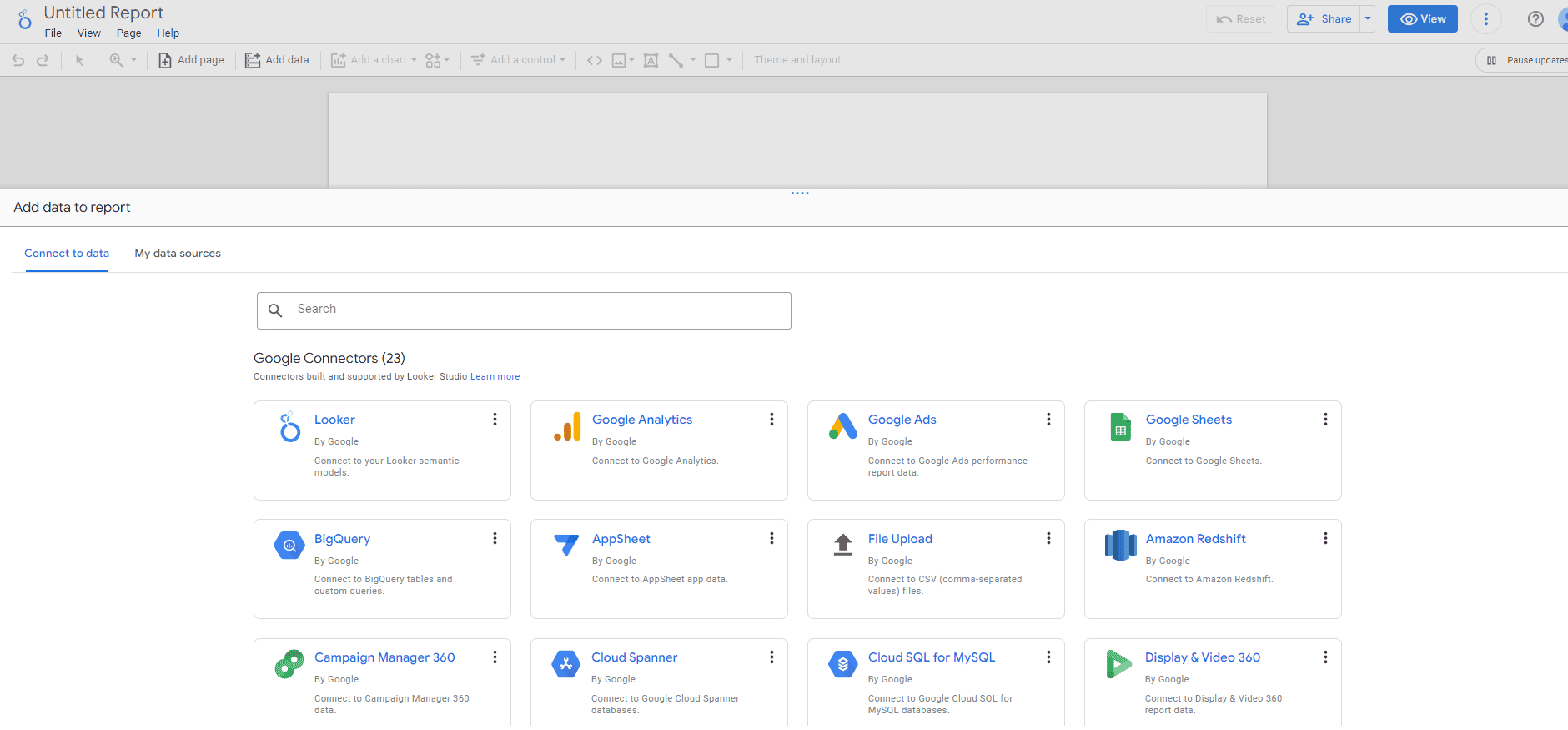Click the zoom magnifier icon

[x=116, y=60]
